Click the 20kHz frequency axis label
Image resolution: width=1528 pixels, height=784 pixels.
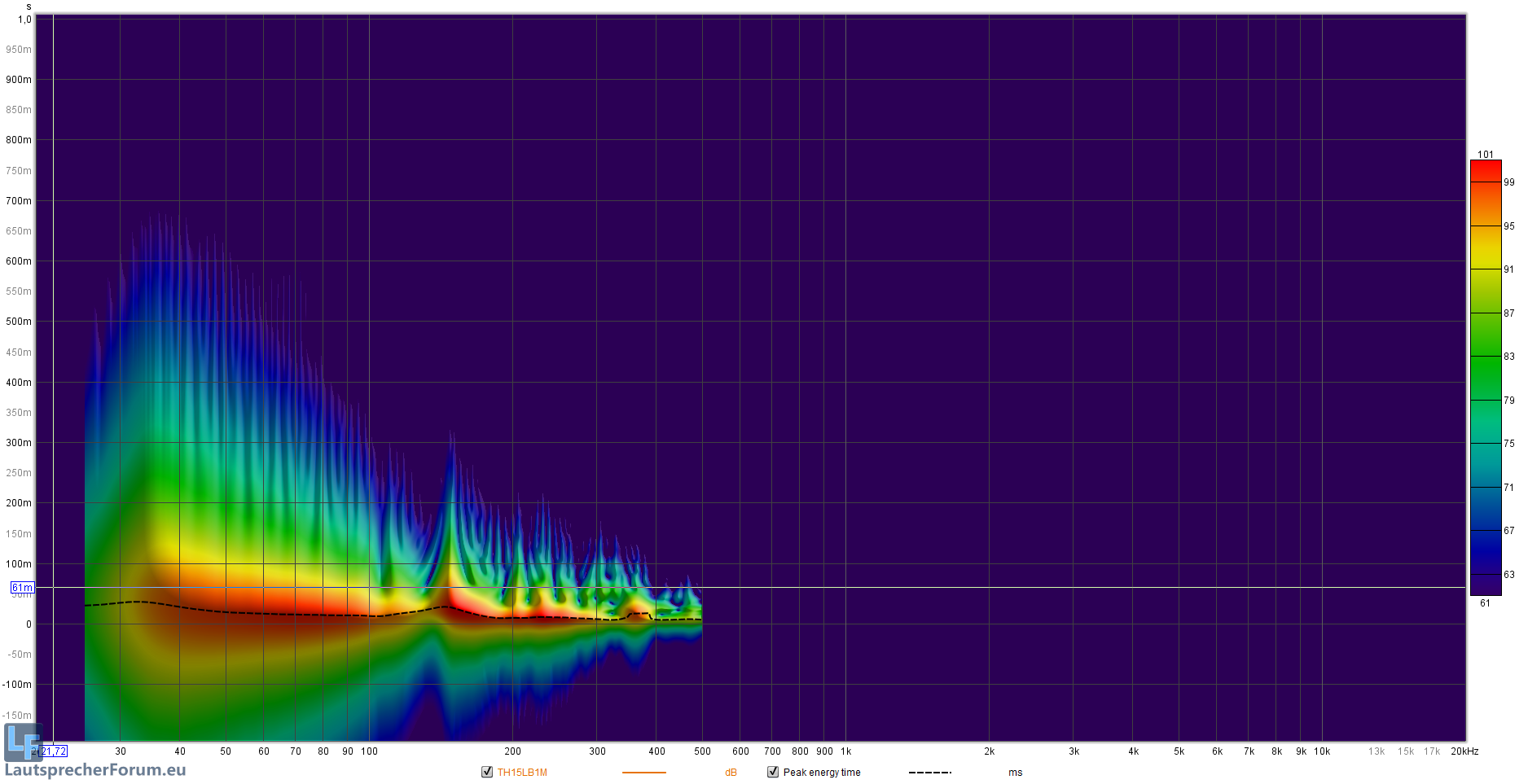1464,751
